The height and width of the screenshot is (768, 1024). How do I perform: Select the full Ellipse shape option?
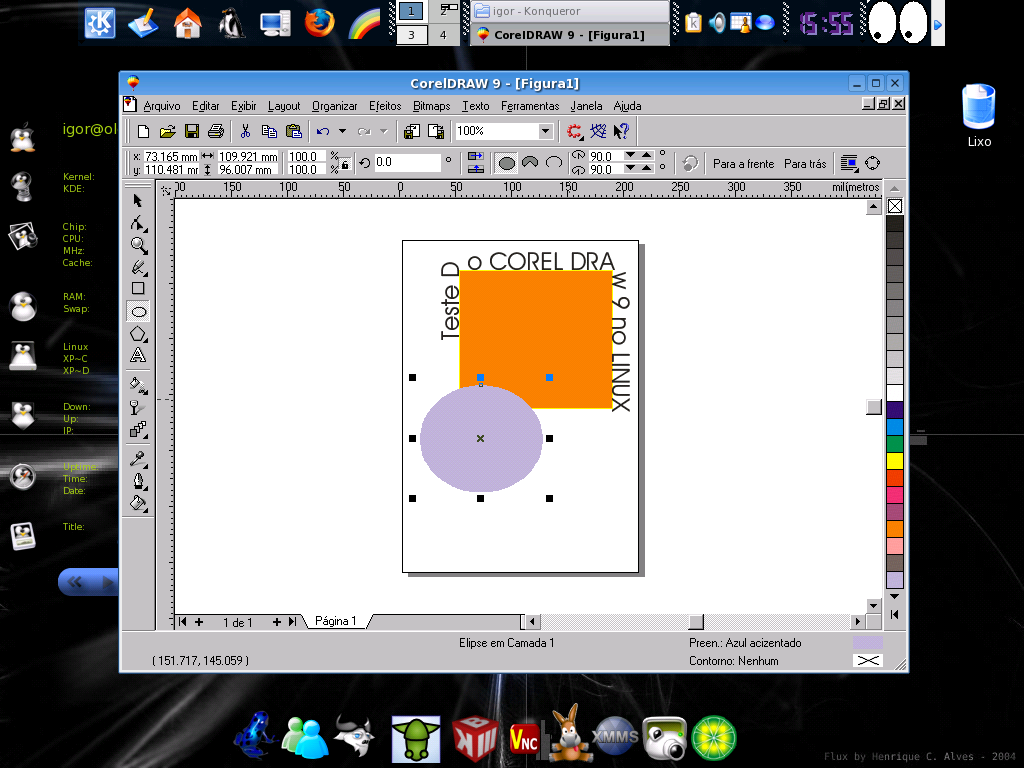pyautogui.click(x=506, y=163)
